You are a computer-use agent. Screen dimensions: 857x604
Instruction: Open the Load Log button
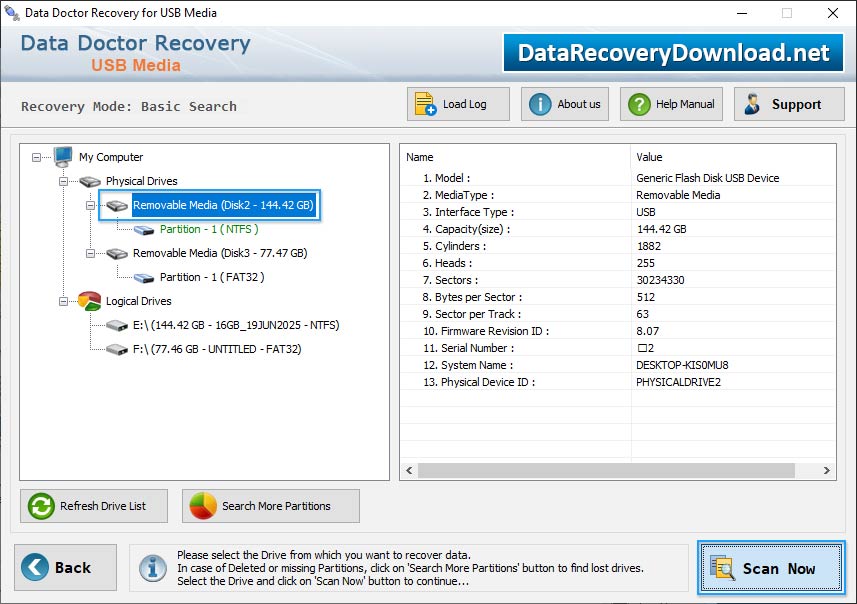pyautogui.click(x=458, y=104)
